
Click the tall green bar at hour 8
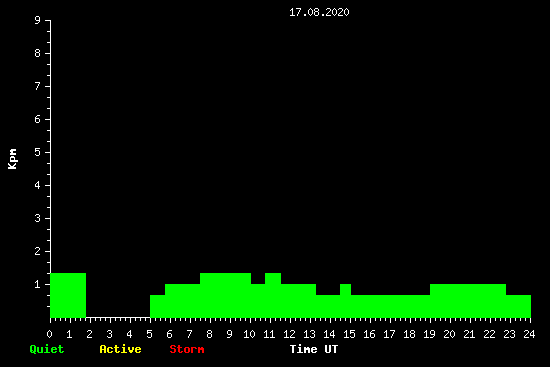click(225, 295)
